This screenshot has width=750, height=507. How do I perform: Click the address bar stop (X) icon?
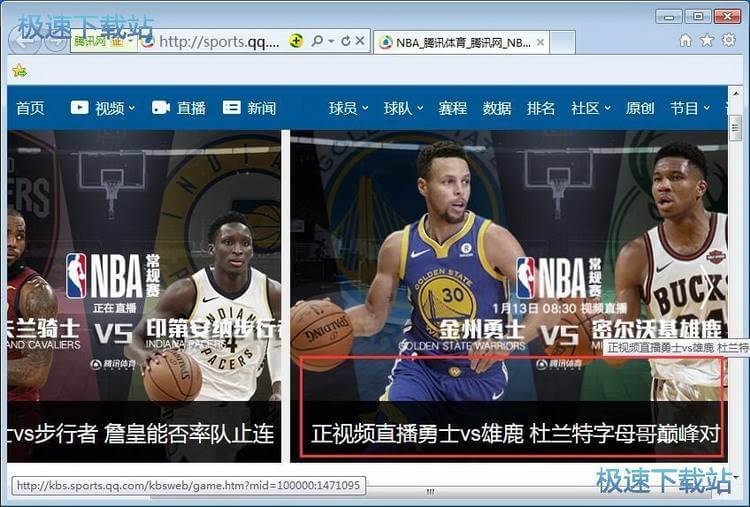click(360, 41)
